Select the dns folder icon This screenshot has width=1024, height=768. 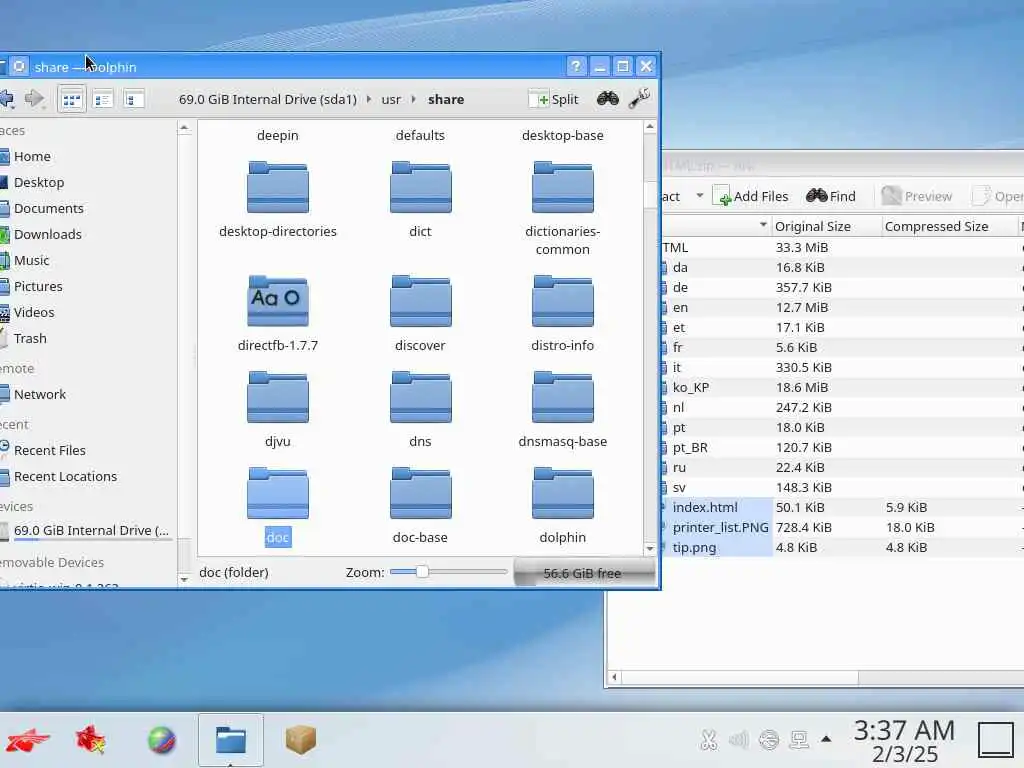tap(421, 397)
